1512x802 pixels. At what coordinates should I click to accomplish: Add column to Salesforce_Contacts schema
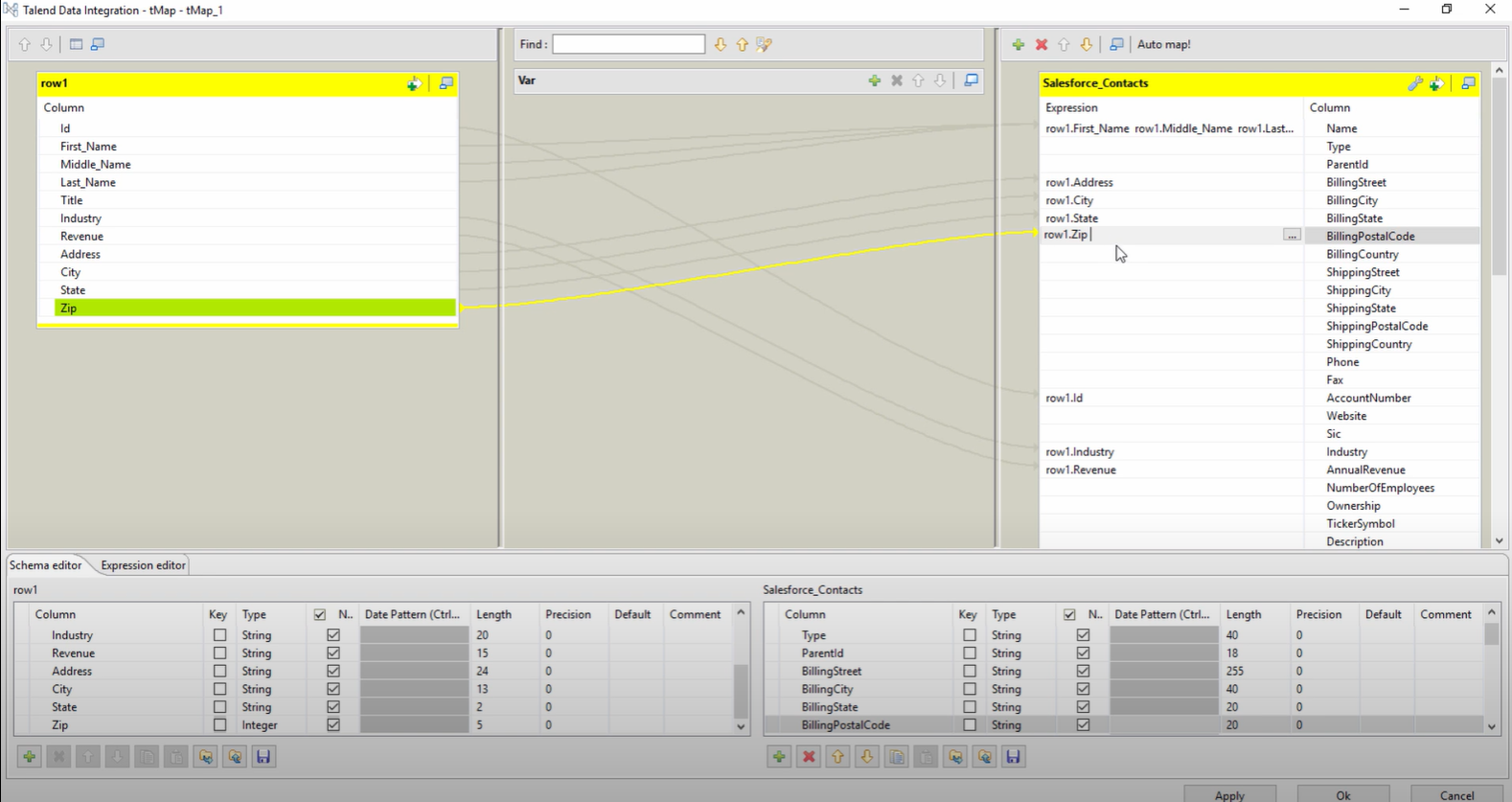[x=779, y=757]
